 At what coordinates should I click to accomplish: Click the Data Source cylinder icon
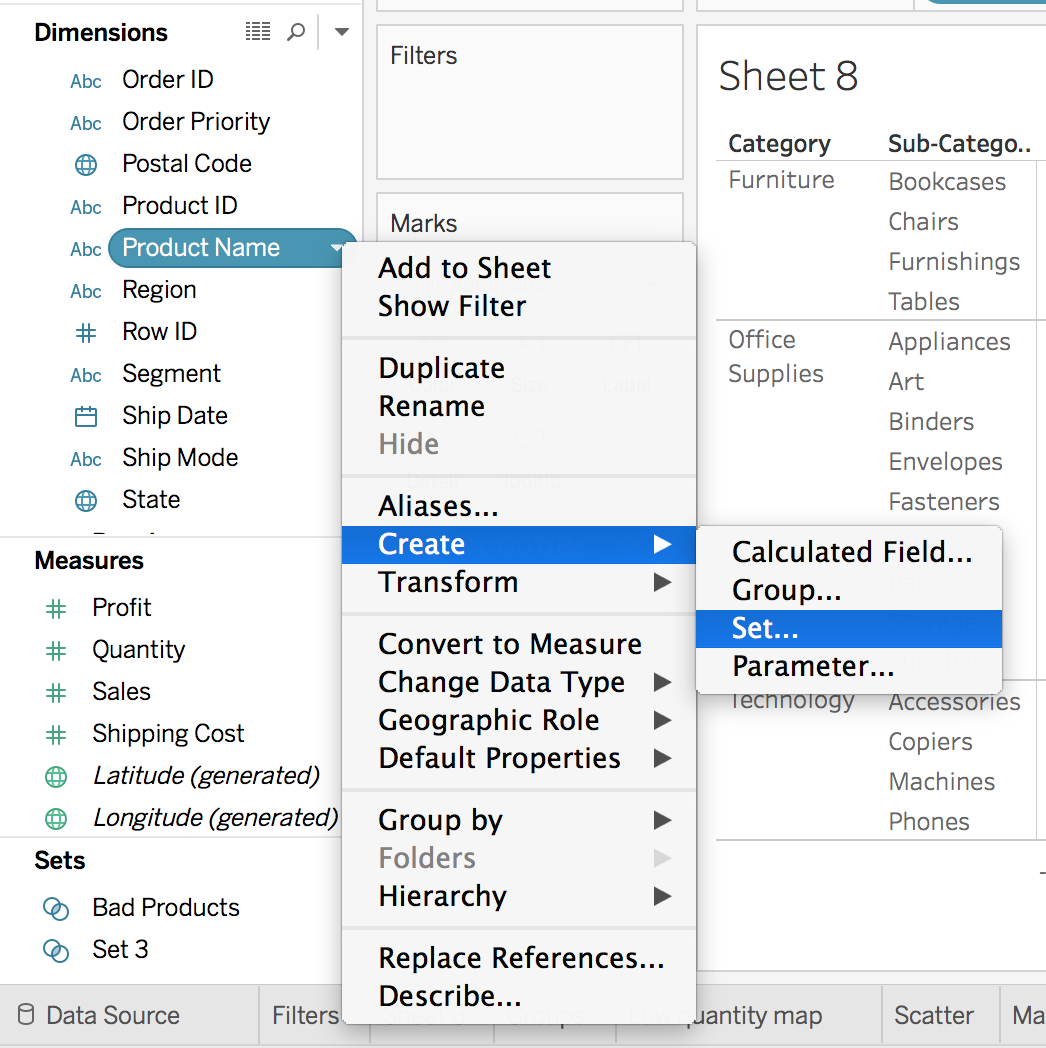[27, 1015]
